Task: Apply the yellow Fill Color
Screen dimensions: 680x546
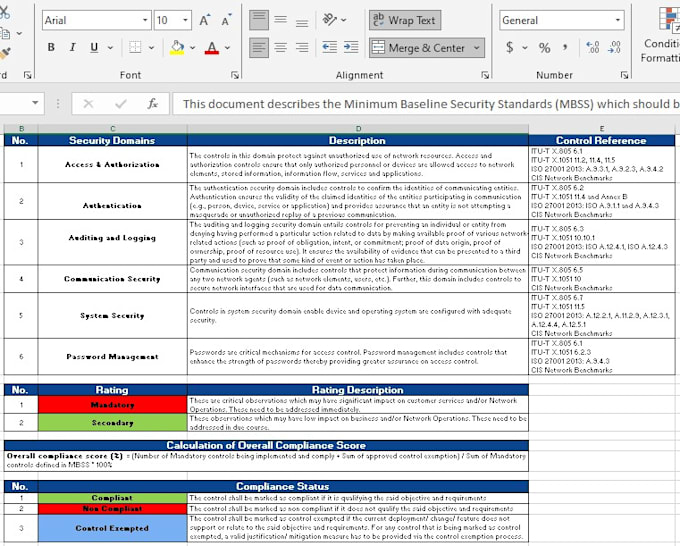Action: point(177,48)
